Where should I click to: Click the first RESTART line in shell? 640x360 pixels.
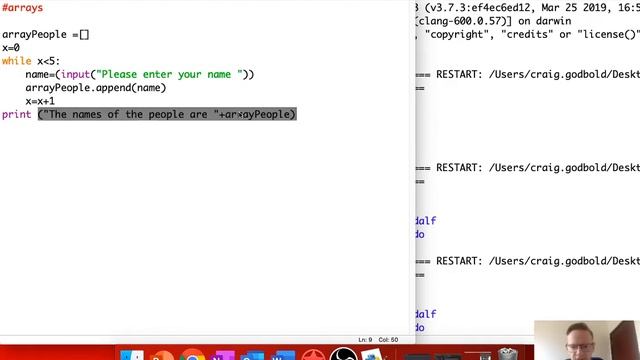(x=528, y=75)
